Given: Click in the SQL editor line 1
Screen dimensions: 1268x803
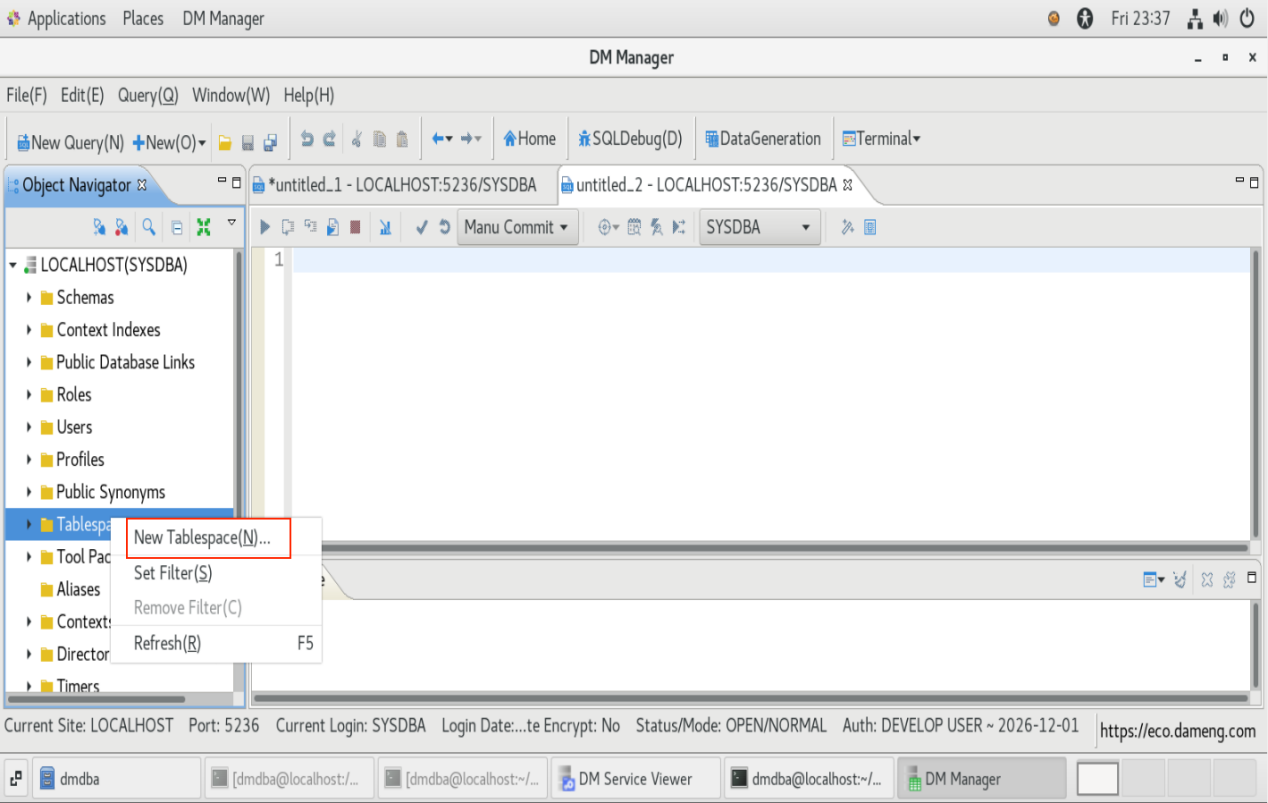Looking at the screenshot, I should tap(770, 260).
